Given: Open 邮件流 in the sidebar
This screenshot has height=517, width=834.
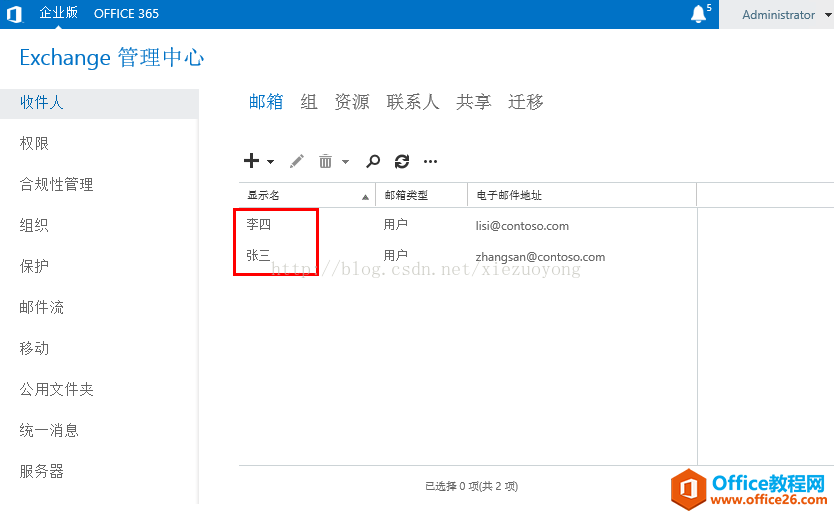Looking at the screenshot, I should [x=41, y=307].
